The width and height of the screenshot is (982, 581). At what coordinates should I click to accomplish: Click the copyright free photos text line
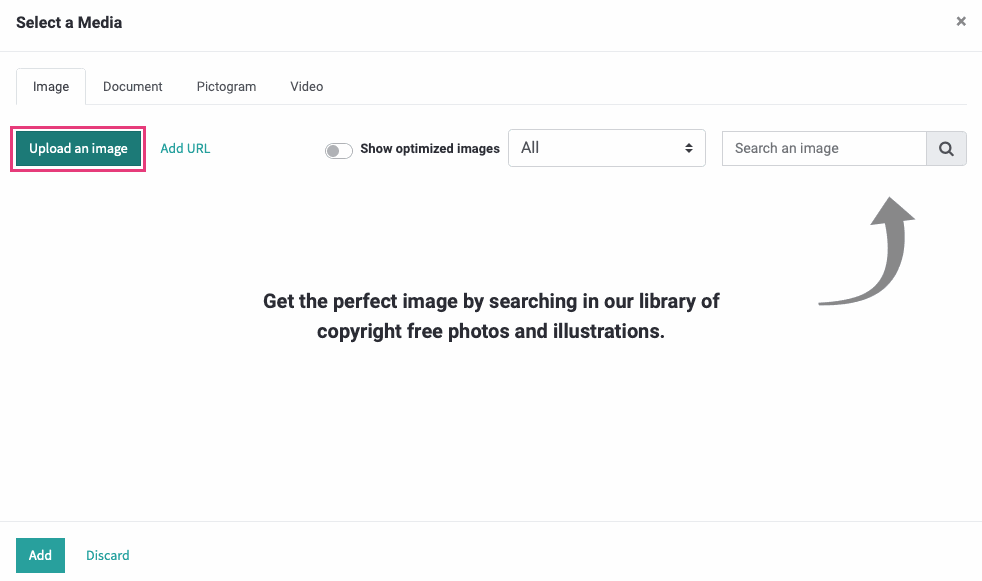[491, 331]
